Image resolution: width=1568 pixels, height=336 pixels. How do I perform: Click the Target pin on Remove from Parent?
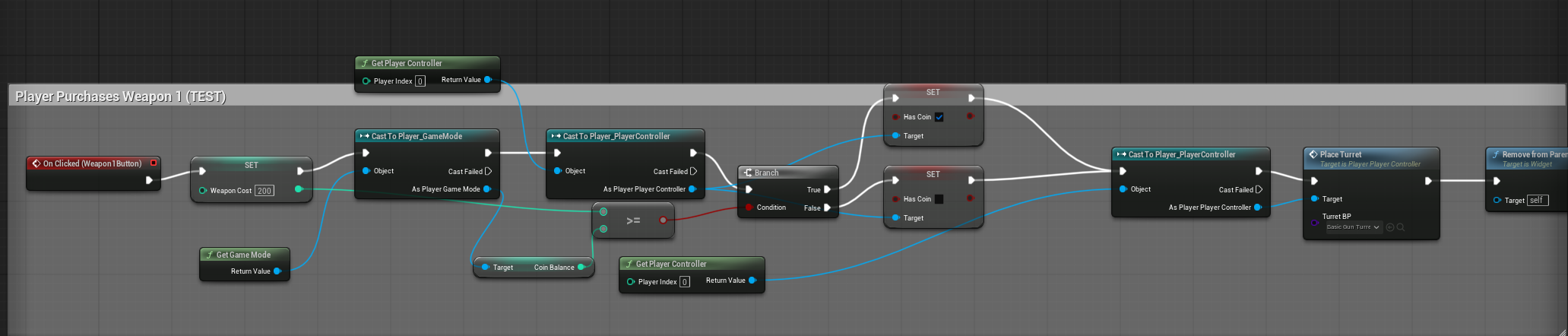[x=1497, y=200]
